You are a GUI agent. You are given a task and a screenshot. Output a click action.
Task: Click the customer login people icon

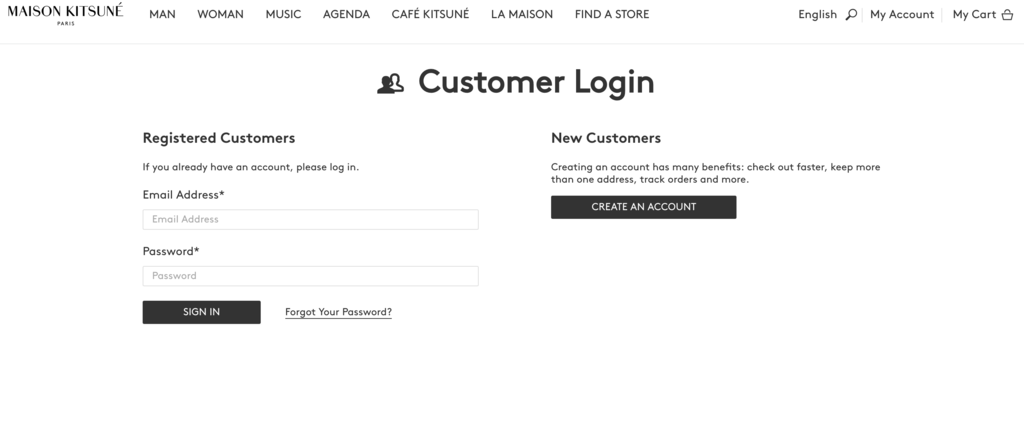coord(391,84)
